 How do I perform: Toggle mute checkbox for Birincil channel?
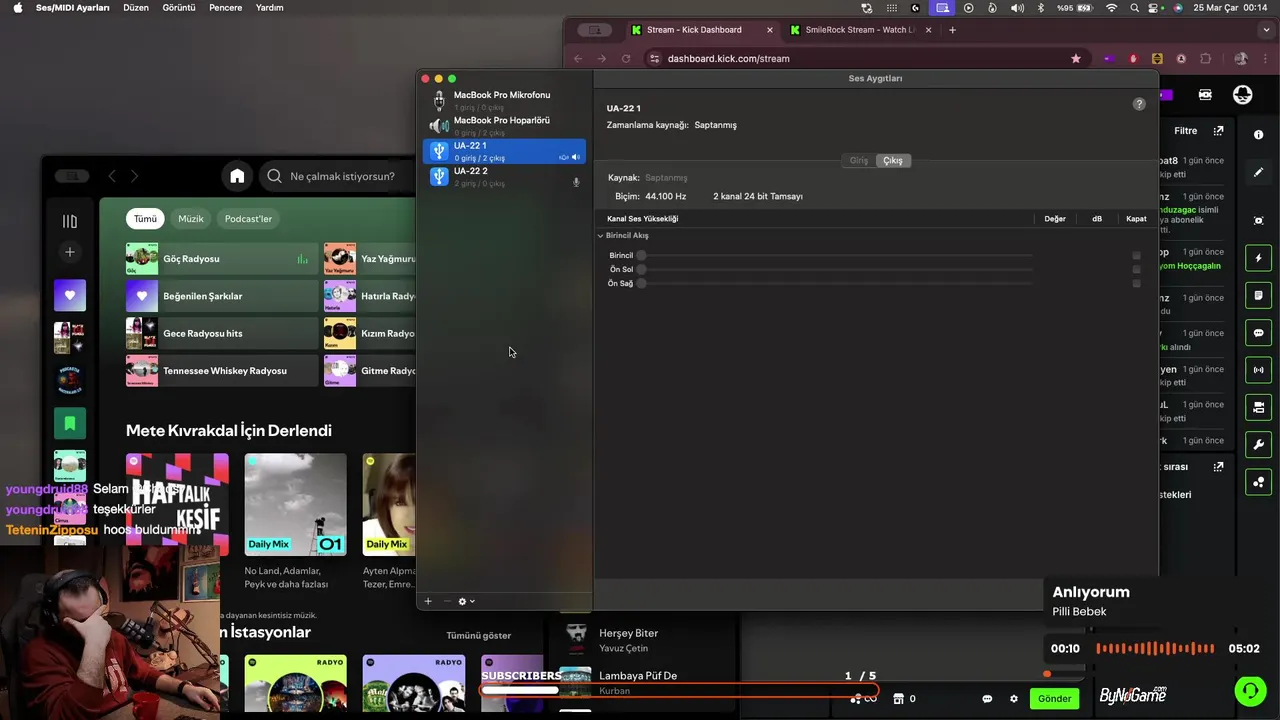click(1137, 255)
